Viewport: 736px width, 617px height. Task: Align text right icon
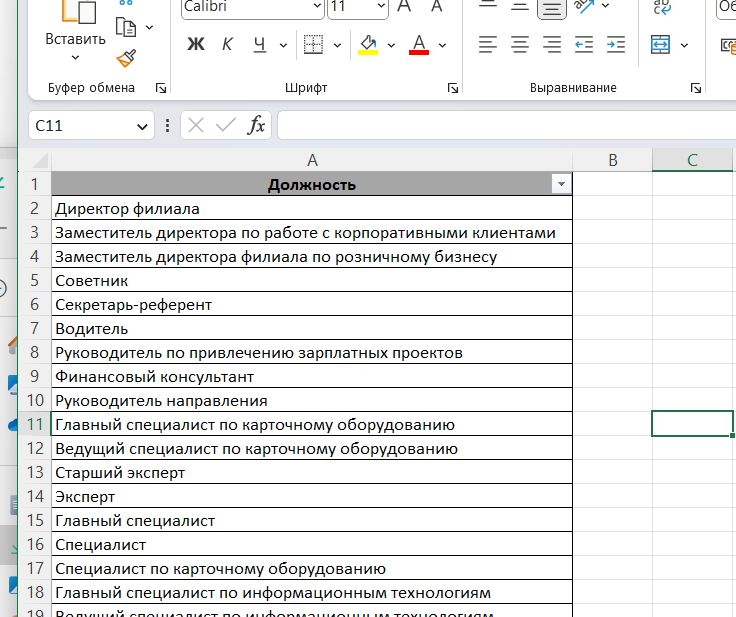552,45
